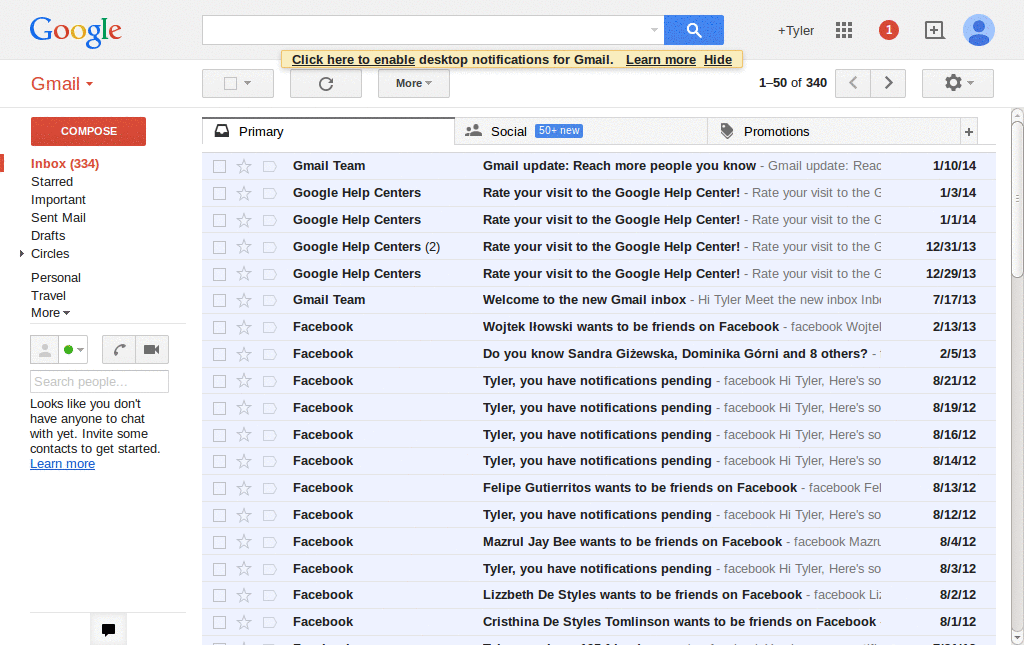
Task: Open the chat status dropdown
Action: 73,349
